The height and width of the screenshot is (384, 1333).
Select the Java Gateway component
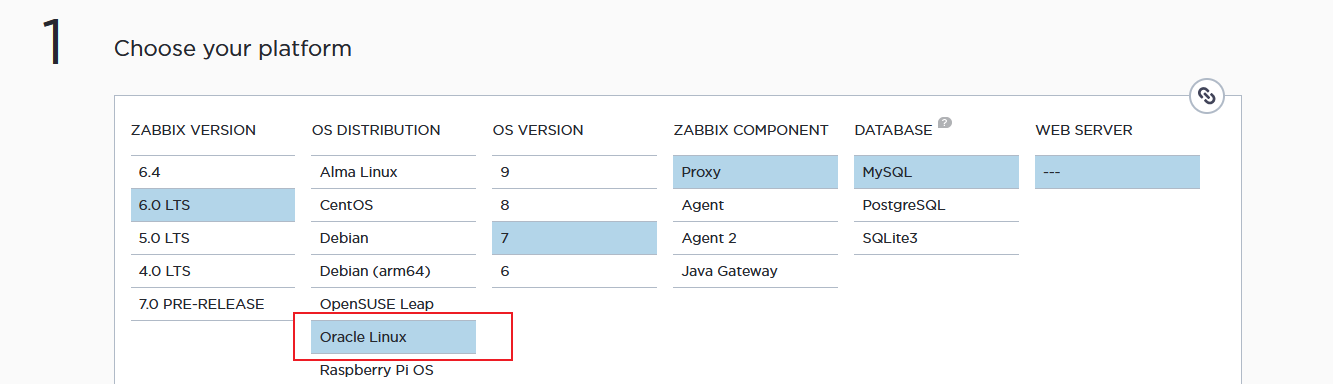pyautogui.click(x=756, y=271)
